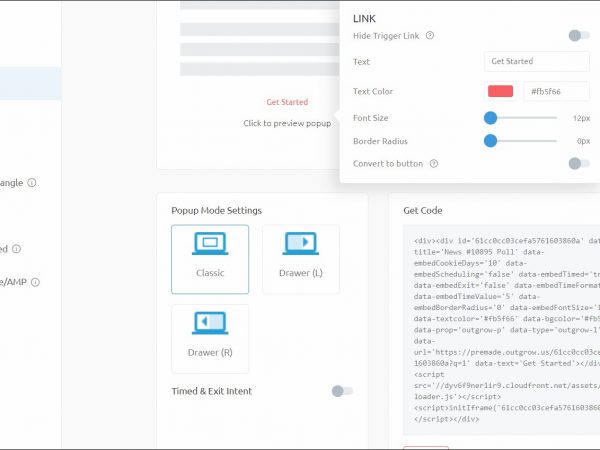Open info icon beside 'angle' sidebar item
Screen dimensions: 600x450
point(32,183)
